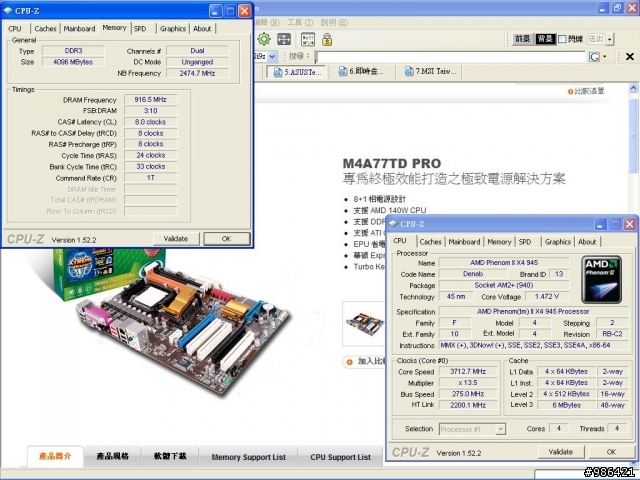Open the 軟體下載 page tab

click(170, 456)
